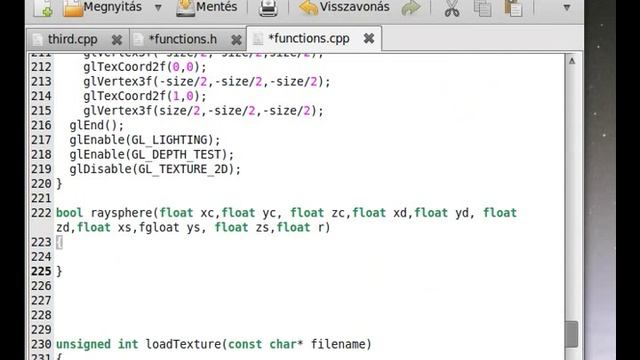Expand the recent files arrow next to Megnyitás
This screenshot has height=360, width=640.
point(158,7)
